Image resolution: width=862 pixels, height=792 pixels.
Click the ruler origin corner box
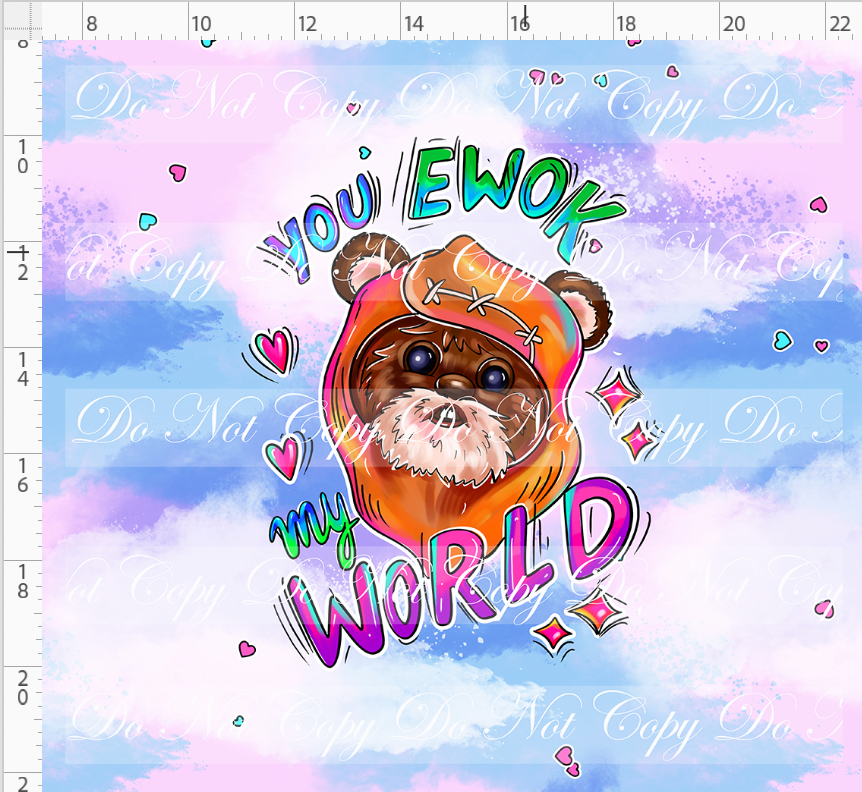pos(21,21)
